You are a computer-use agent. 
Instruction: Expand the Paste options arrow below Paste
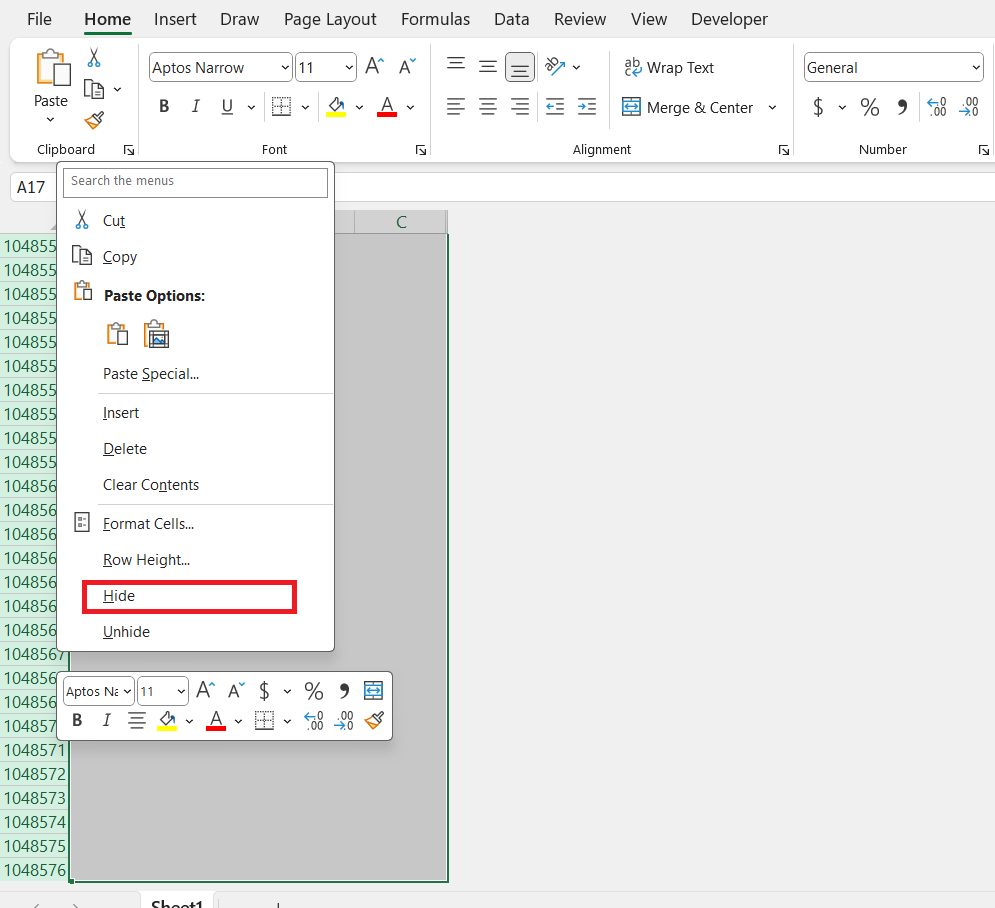pyautogui.click(x=51, y=120)
